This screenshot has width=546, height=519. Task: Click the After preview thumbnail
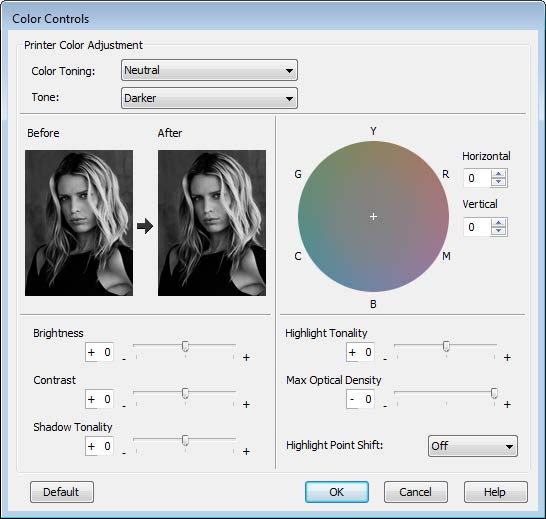point(212,223)
